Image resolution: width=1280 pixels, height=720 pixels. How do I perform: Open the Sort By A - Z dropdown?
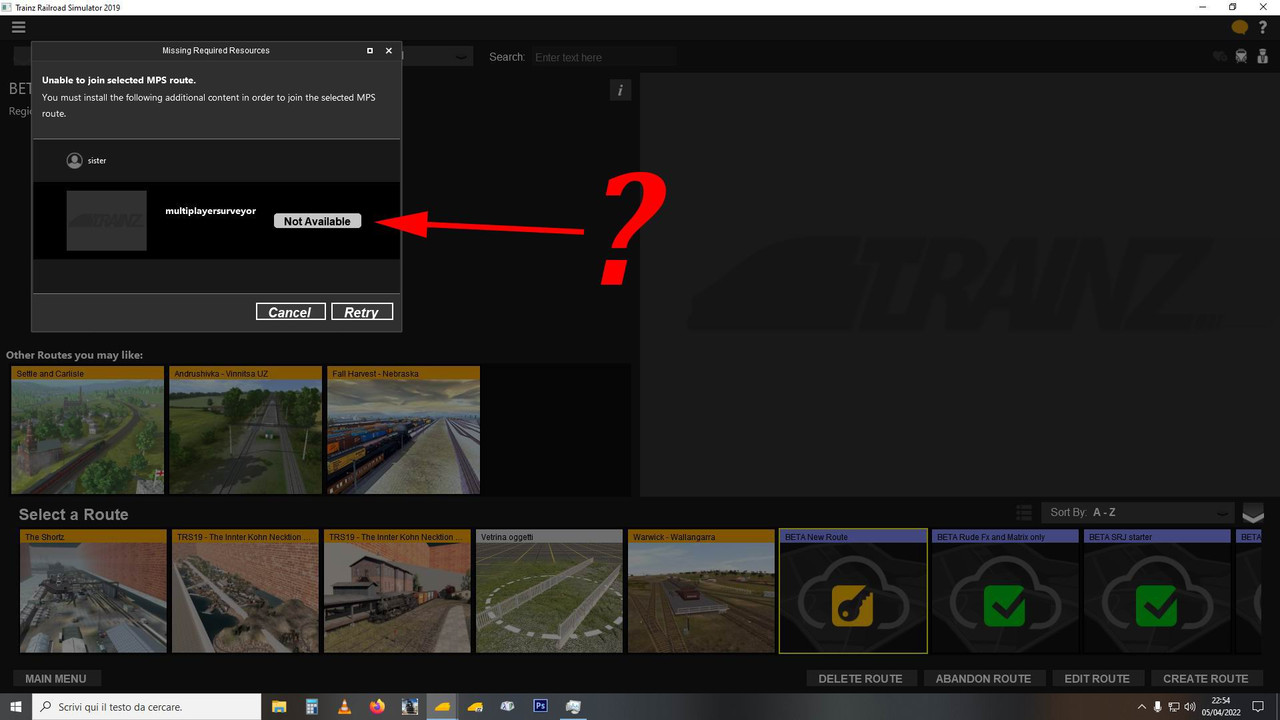(x=1137, y=512)
